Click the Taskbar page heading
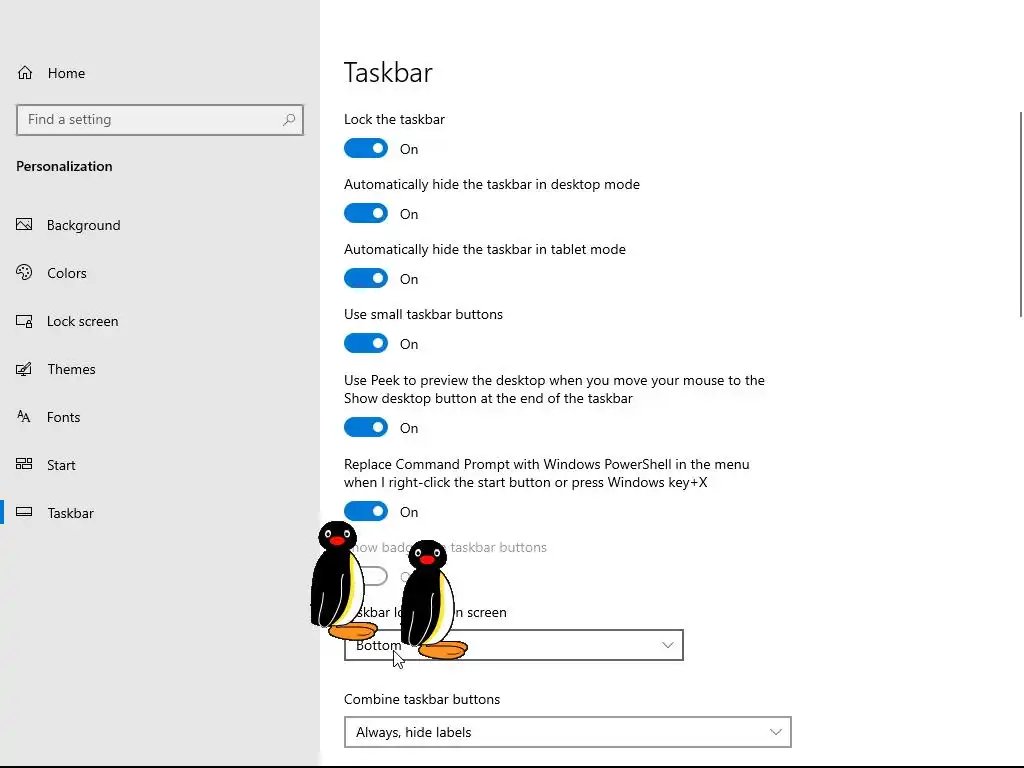Screen dimensions: 1024x768 click(x=388, y=72)
